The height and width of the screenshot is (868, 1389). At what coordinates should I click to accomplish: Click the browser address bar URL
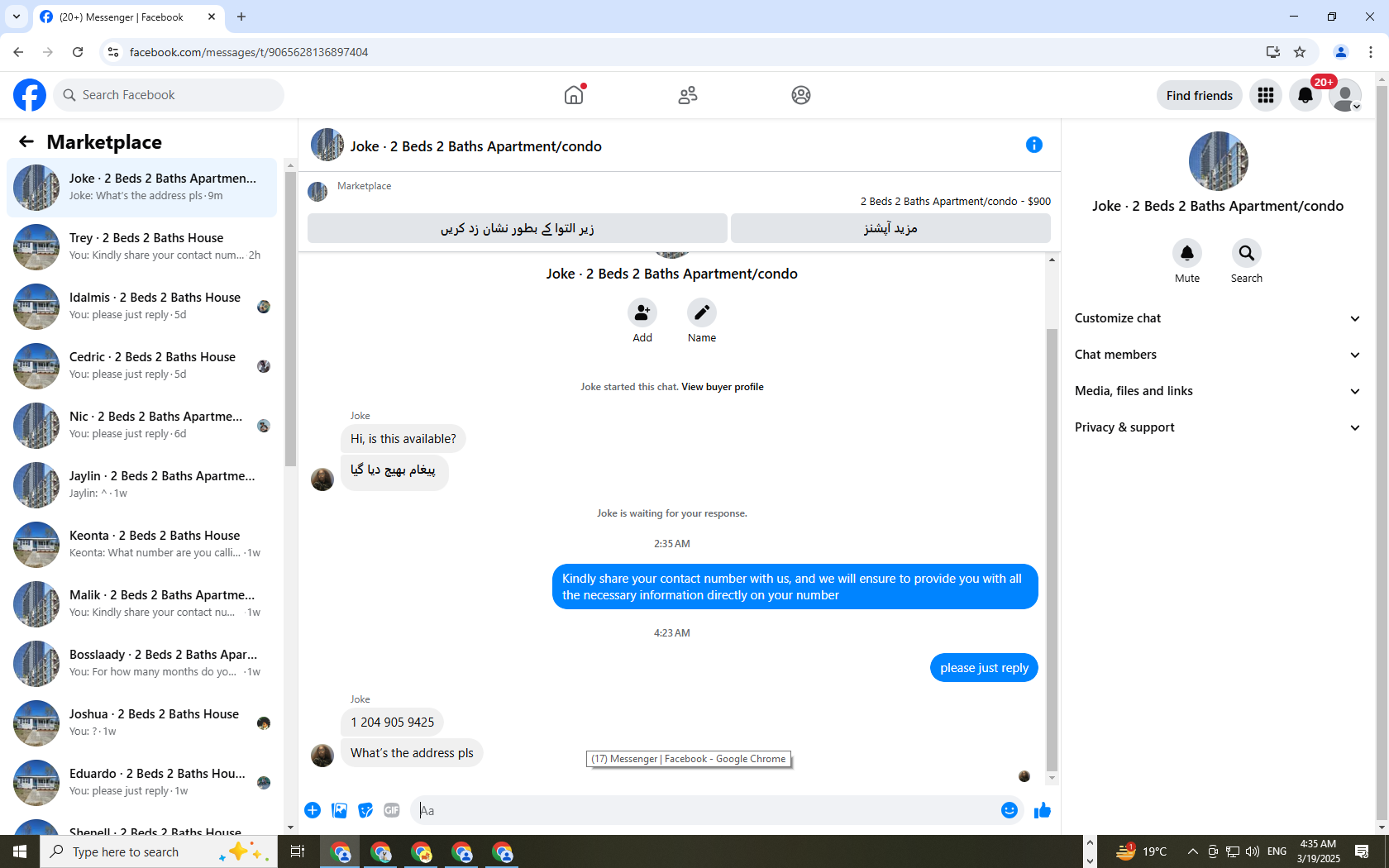(x=249, y=52)
